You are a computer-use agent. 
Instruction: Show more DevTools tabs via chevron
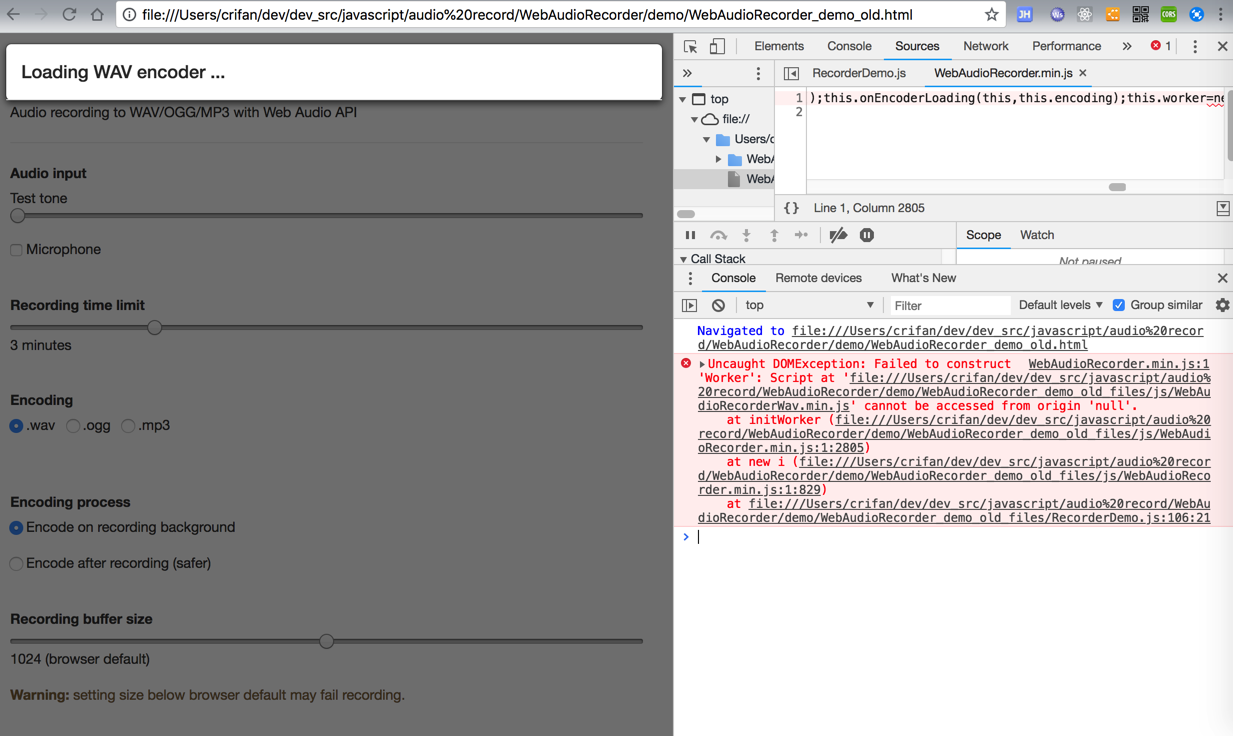(1127, 46)
